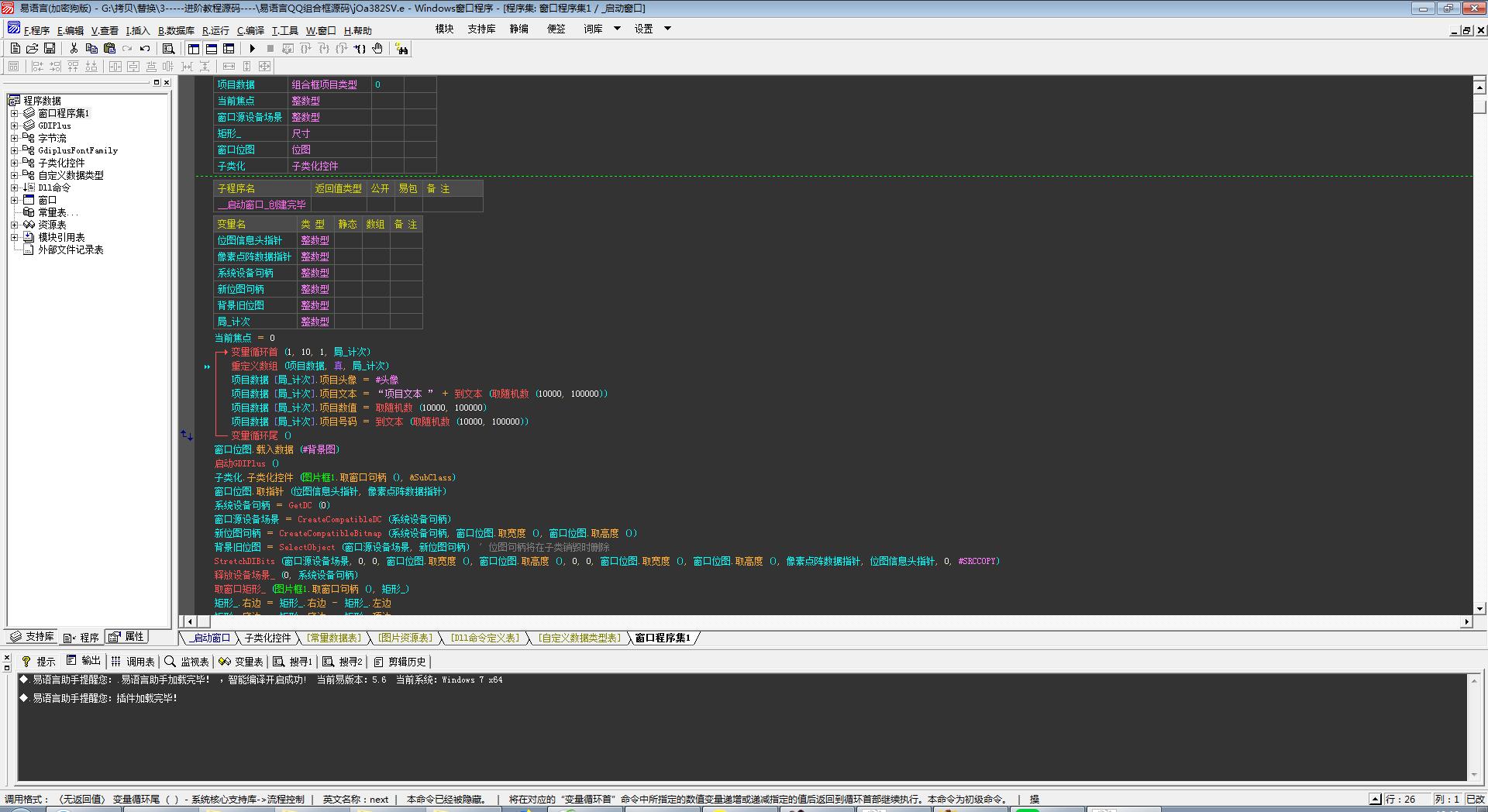Open the C.编译 menu
The height and width of the screenshot is (812, 1488).
[250, 30]
